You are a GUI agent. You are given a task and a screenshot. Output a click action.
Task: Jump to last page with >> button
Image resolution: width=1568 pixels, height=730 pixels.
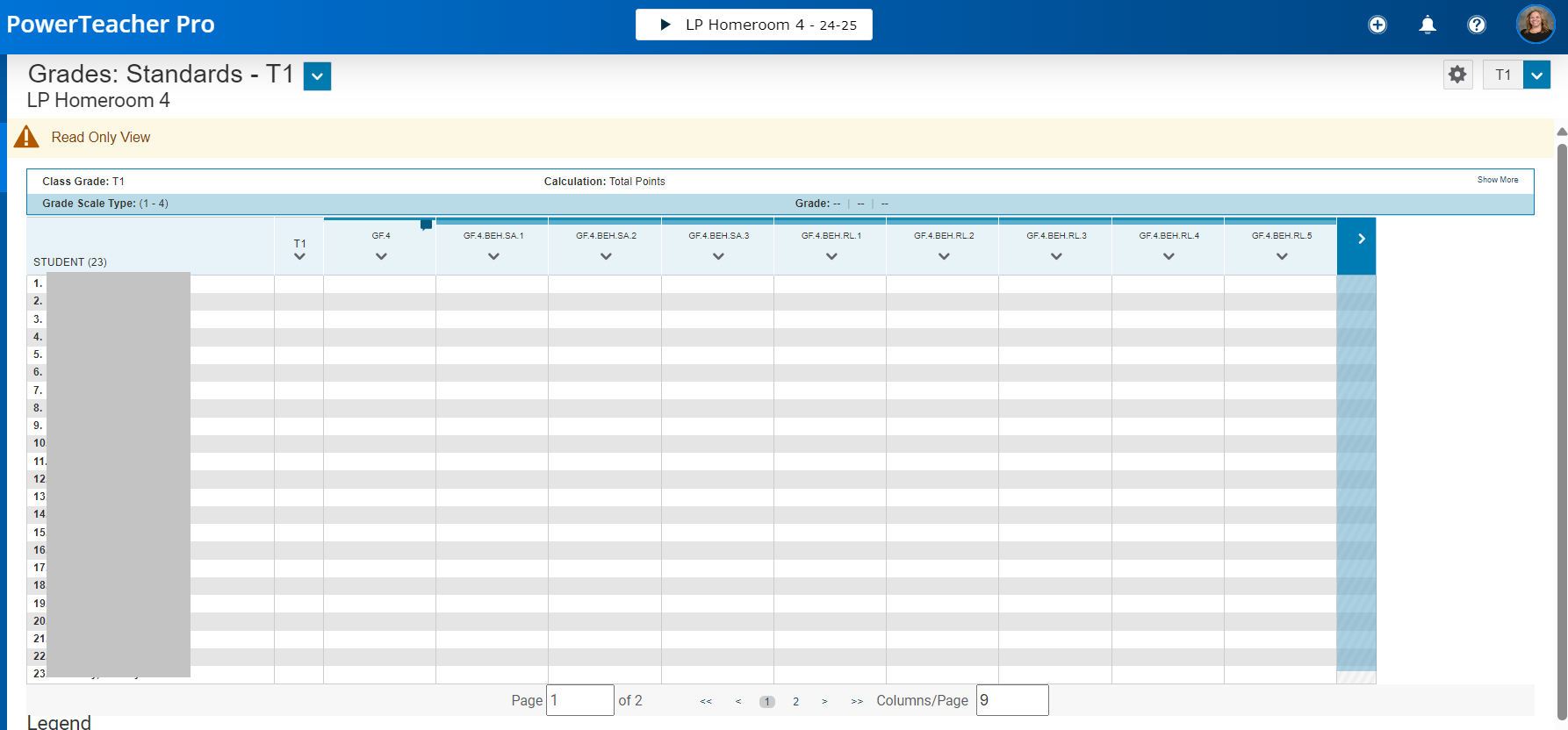click(857, 701)
